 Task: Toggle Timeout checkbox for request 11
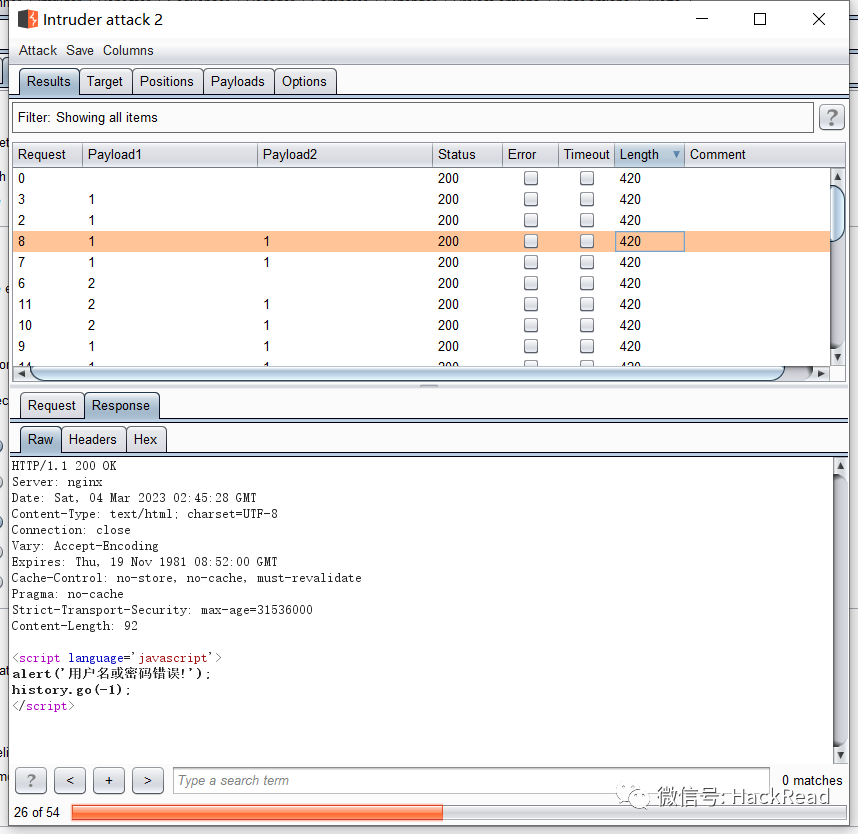tap(587, 304)
